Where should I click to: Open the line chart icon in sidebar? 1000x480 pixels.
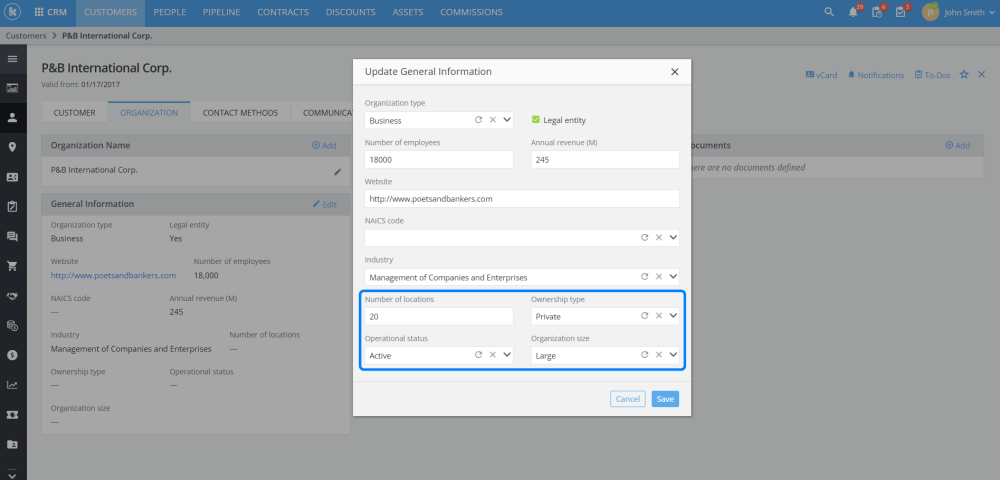(x=12, y=384)
